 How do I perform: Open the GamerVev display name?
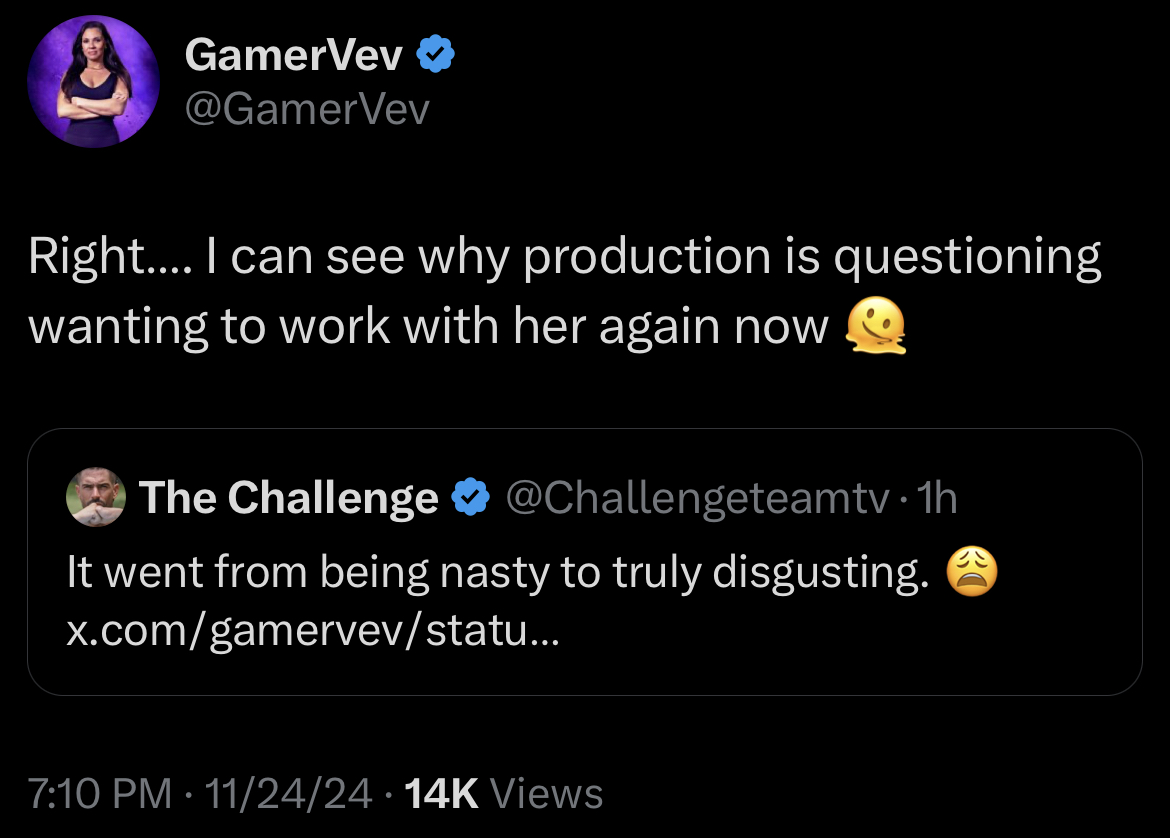(x=293, y=54)
